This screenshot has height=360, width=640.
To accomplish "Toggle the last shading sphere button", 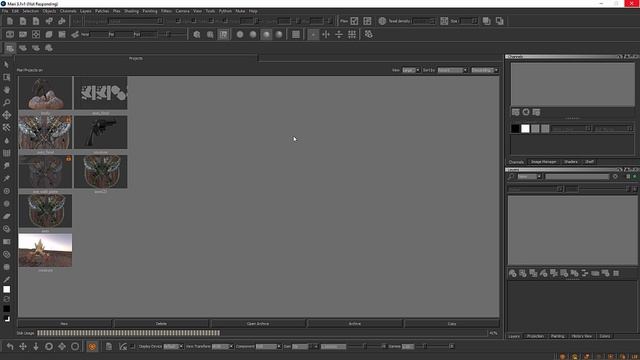I will (279, 34).
